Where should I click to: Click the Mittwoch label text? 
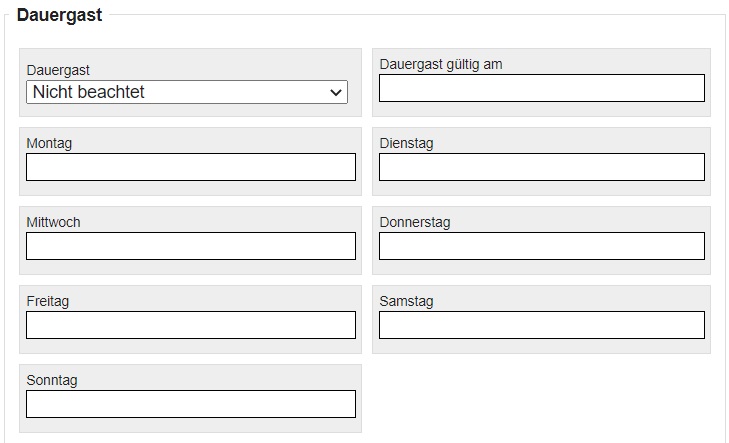(x=53, y=222)
